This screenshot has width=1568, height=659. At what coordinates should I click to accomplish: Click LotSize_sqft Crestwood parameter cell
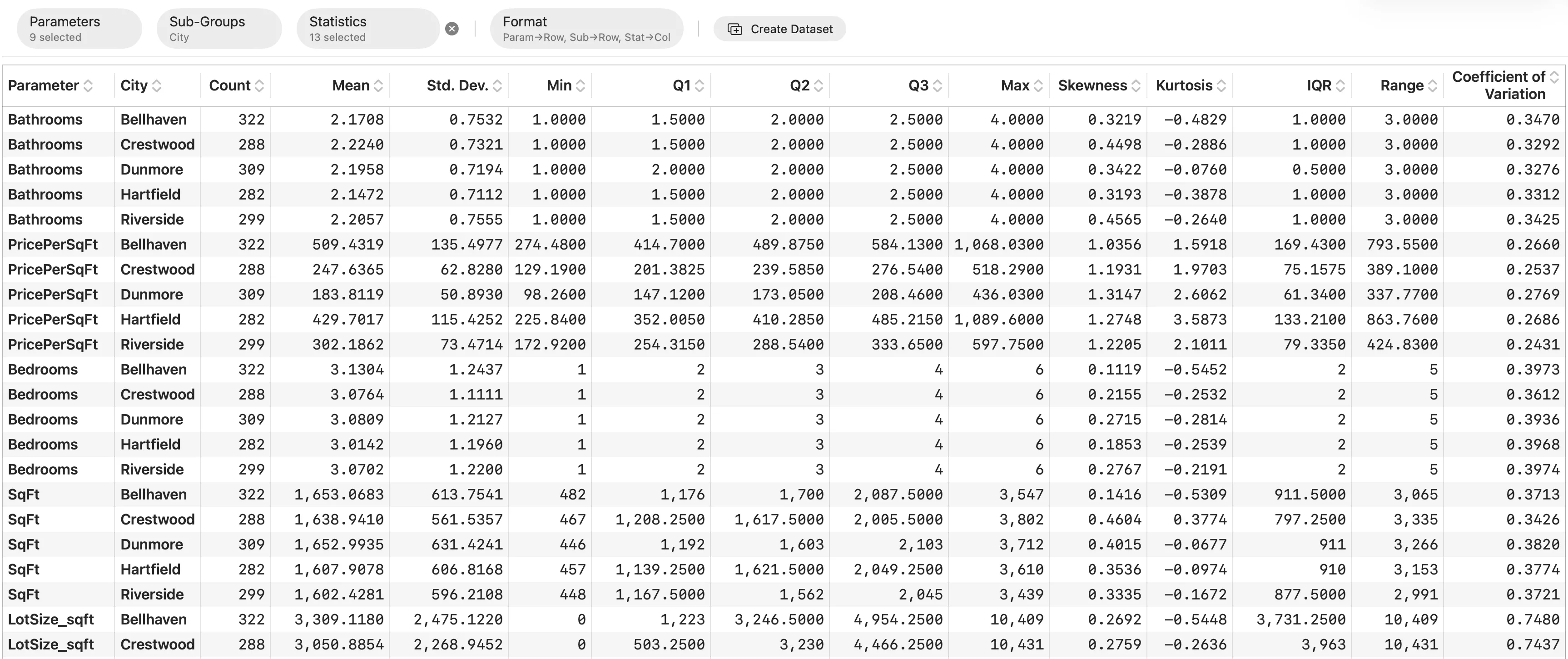tap(59, 644)
